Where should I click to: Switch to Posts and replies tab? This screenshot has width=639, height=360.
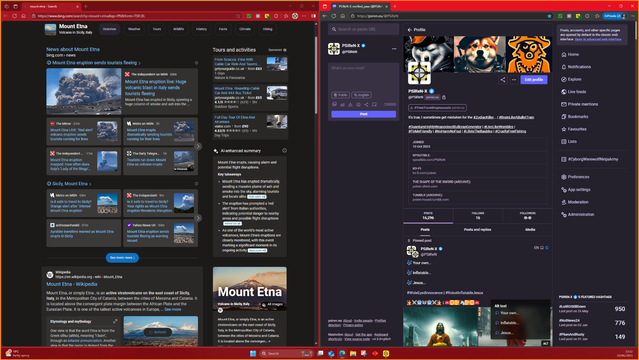click(477, 230)
